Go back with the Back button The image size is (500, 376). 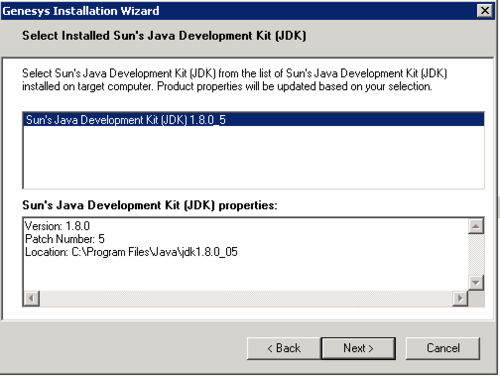pyautogui.click(x=284, y=348)
